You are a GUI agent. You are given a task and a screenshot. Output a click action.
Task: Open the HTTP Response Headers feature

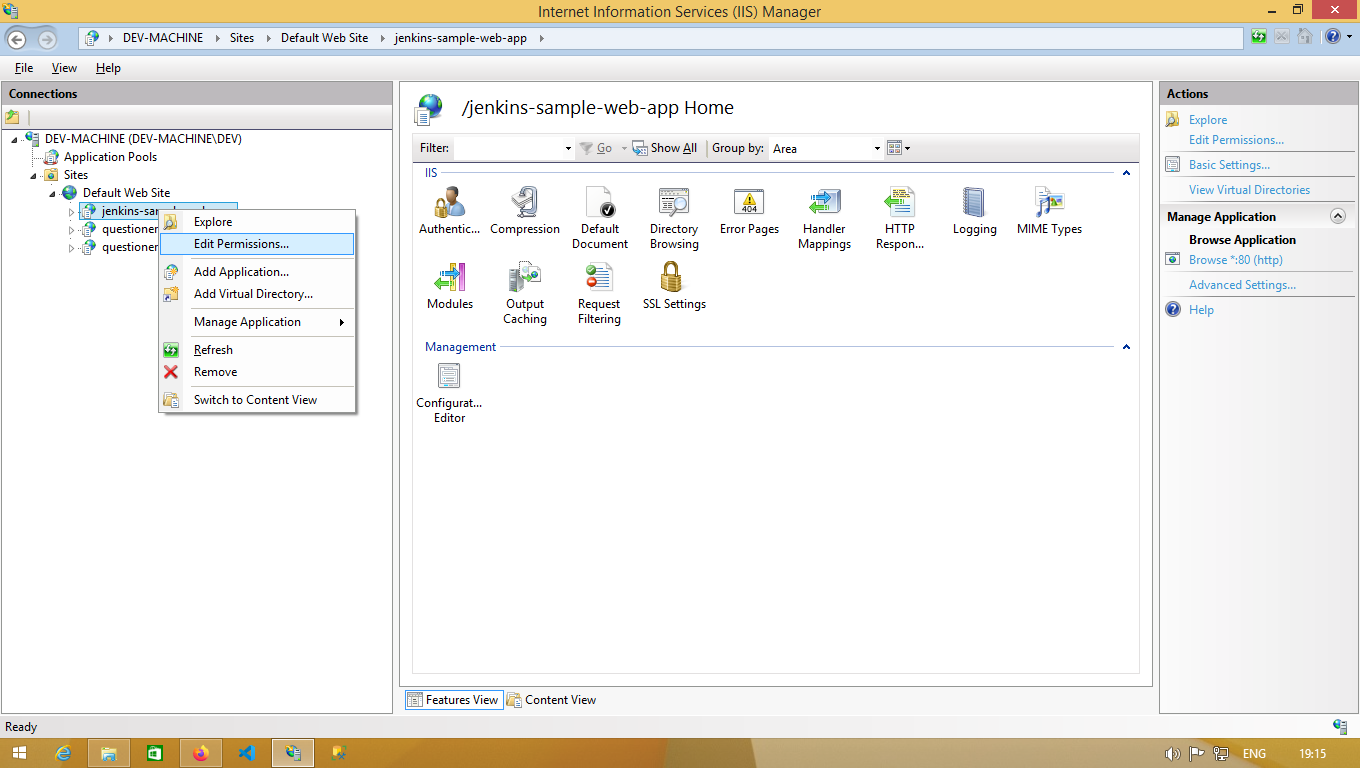pyautogui.click(x=899, y=218)
